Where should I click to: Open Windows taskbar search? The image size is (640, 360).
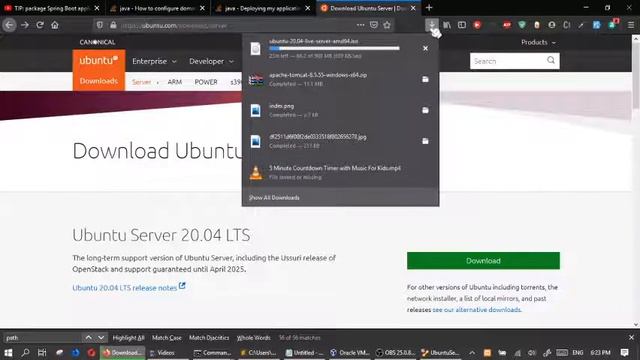tap(25, 353)
